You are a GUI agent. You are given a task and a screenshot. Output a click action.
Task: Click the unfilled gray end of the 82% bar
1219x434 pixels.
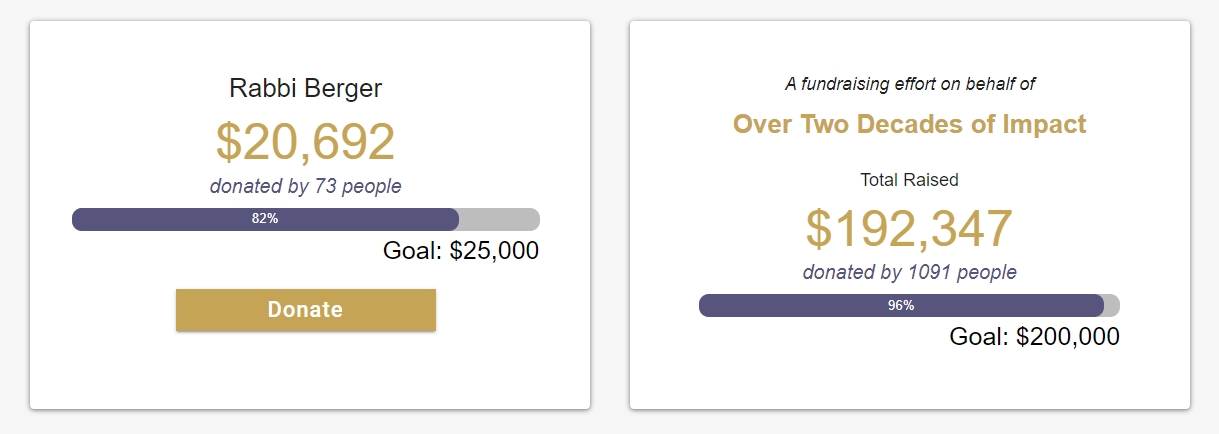coord(499,219)
